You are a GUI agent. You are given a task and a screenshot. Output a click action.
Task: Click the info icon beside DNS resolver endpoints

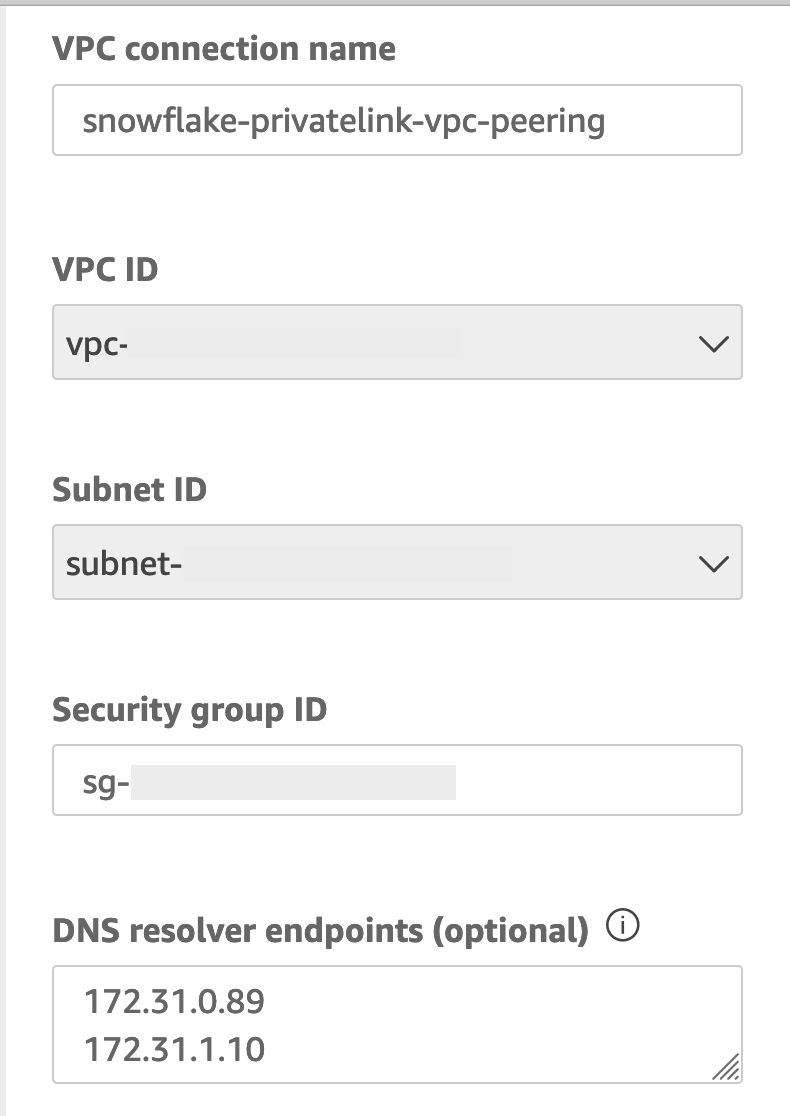point(622,929)
